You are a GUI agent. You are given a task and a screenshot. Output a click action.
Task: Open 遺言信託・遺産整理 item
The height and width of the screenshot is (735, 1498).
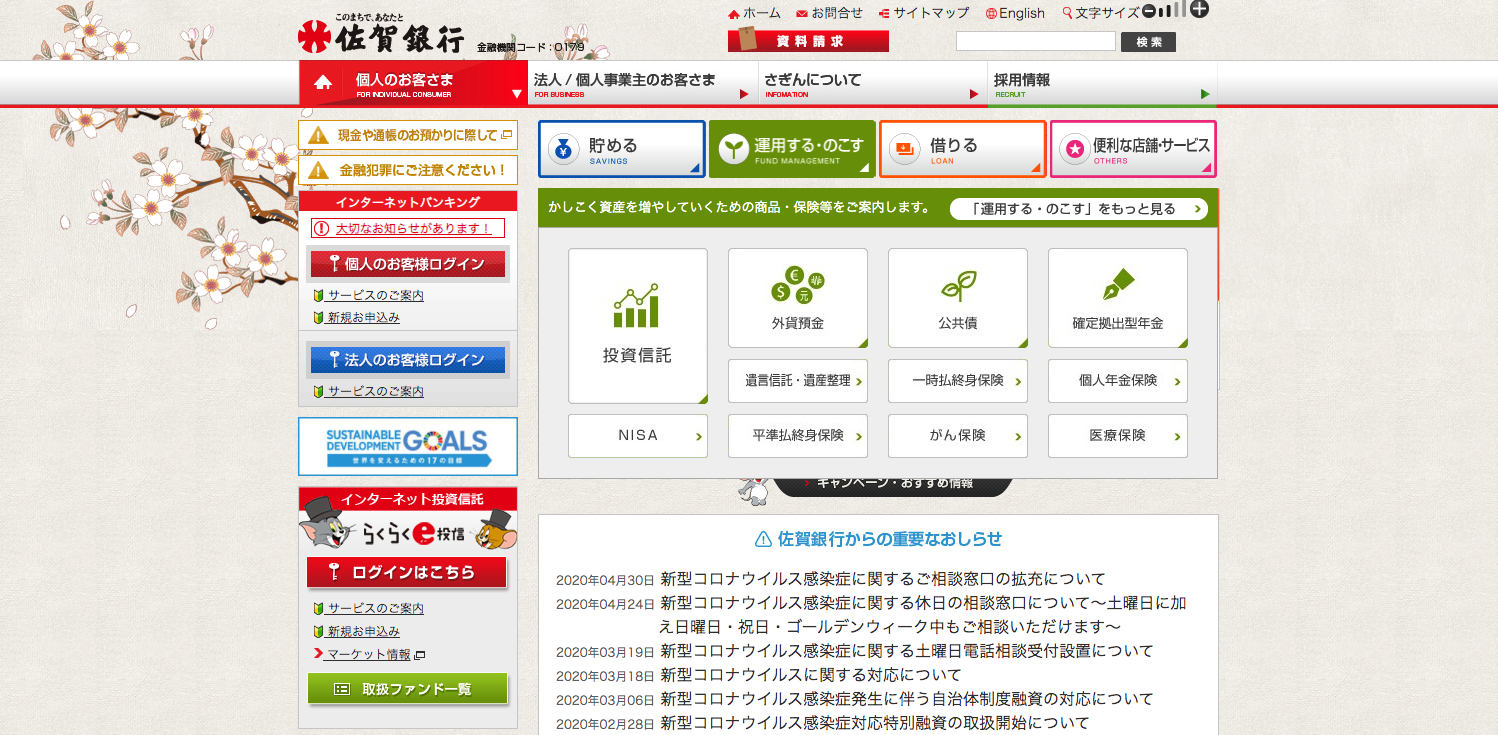[x=798, y=381]
